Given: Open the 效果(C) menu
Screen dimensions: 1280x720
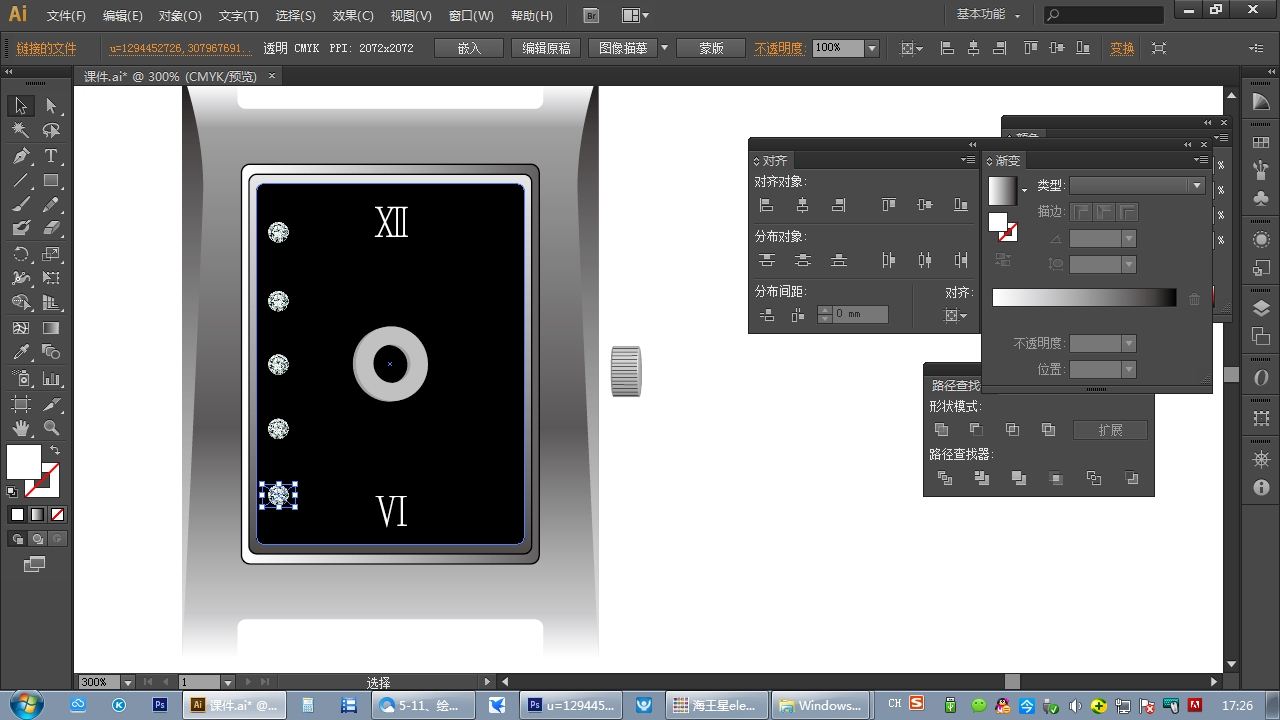Looking at the screenshot, I should [x=352, y=16].
